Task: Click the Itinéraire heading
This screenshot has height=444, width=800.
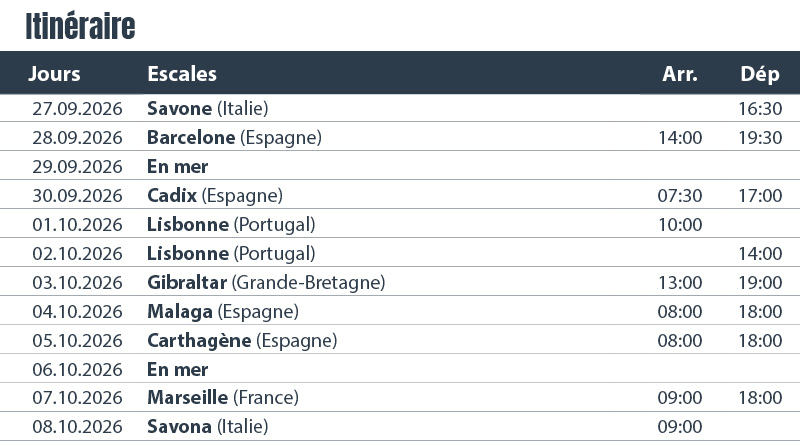Action: 80,27
